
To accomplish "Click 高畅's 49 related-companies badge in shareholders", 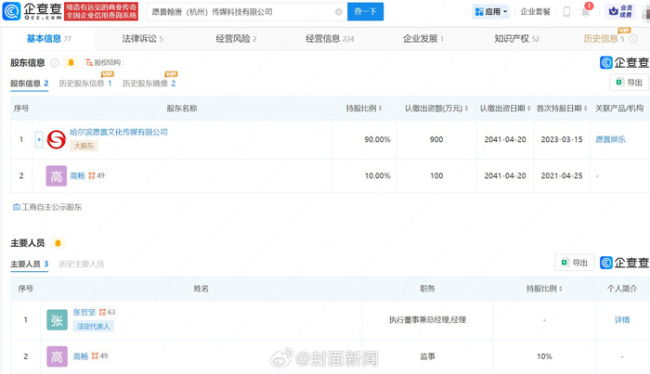I will pyautogui.click(x=96, y=176).
